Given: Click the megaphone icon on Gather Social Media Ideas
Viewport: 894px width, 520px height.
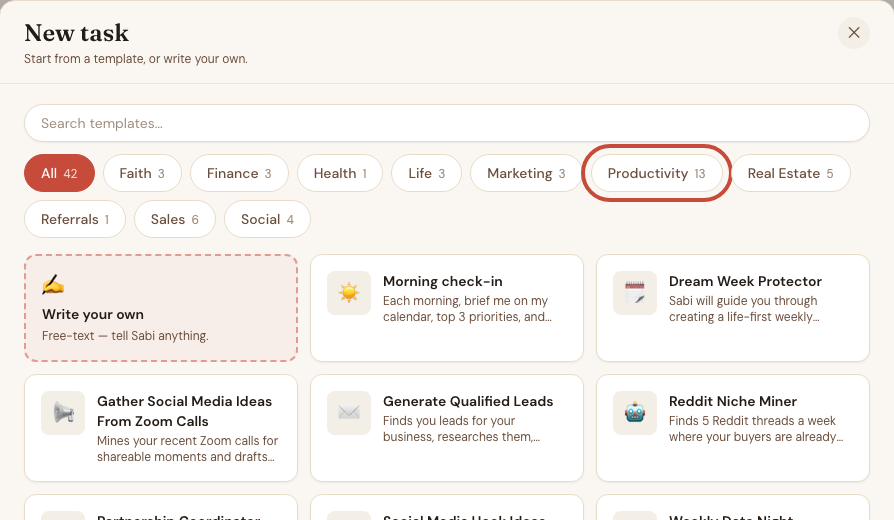Looking at the screenshot, I should (x=63, y=413).
